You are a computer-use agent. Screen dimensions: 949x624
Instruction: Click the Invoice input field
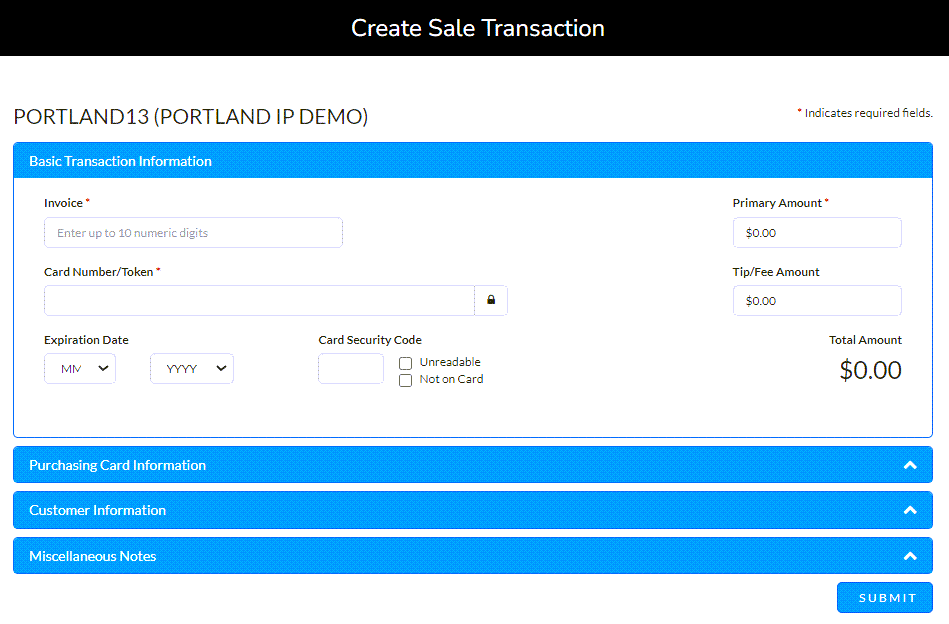pos(193,232)
